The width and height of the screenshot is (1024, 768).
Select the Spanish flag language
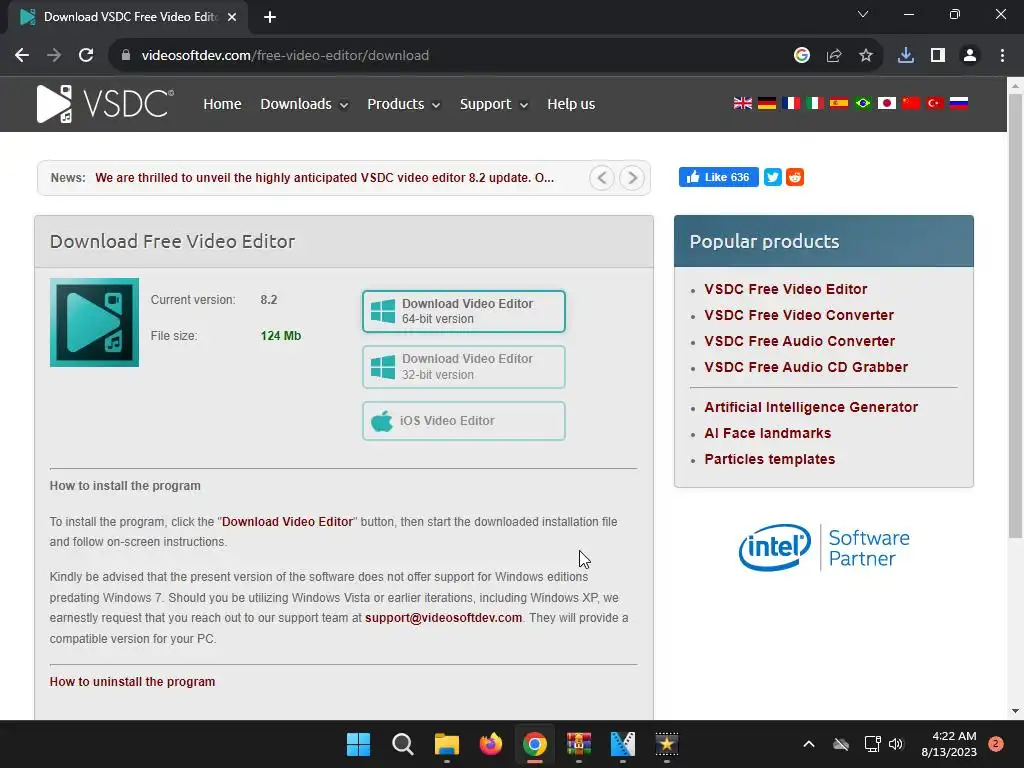[839, 103]
